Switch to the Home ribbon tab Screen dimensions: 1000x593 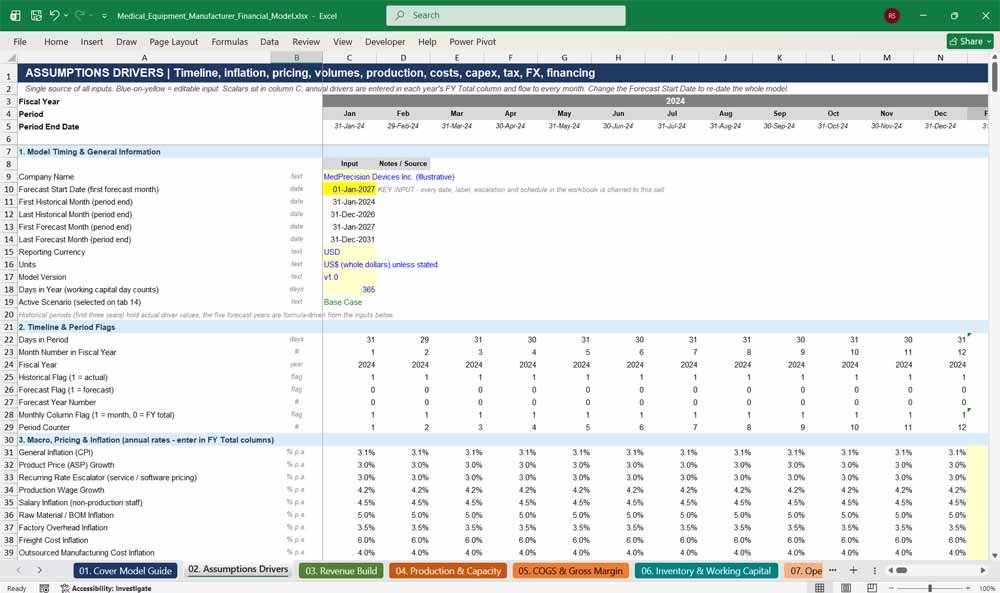click(56, 41)
